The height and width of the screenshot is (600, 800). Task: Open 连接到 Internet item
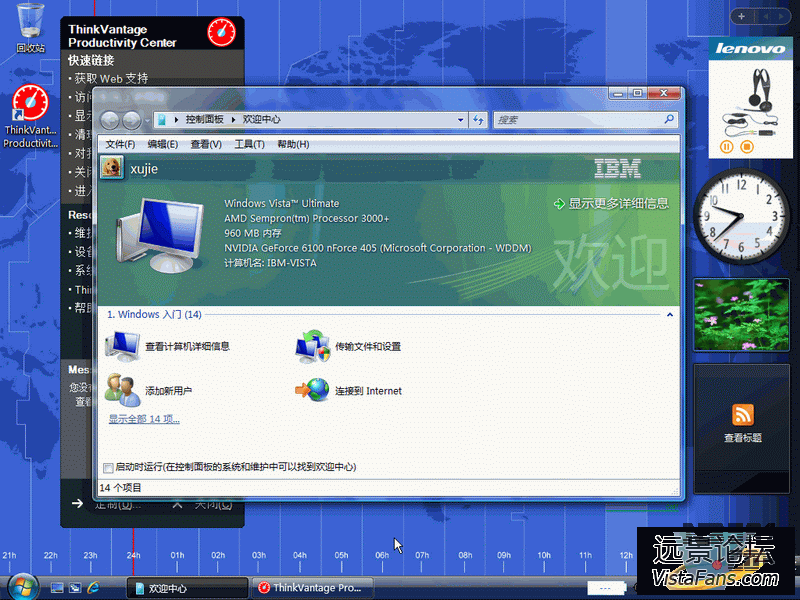tap(312, 390)
